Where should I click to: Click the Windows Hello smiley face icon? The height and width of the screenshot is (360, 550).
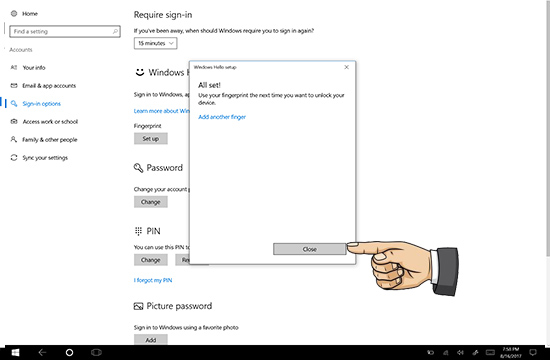click(x=140, y=72)
